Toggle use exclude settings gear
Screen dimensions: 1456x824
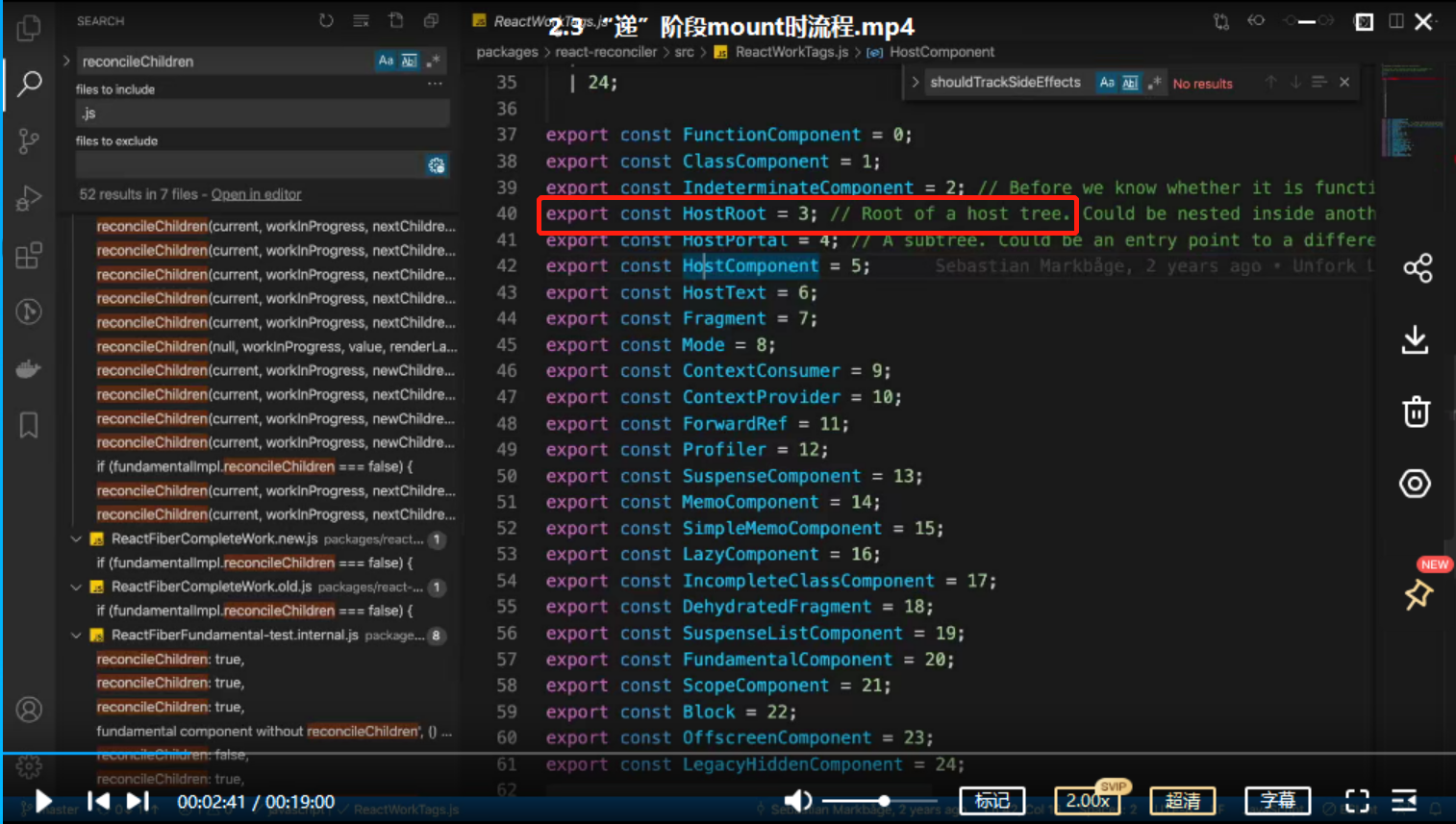coord(437,165)
